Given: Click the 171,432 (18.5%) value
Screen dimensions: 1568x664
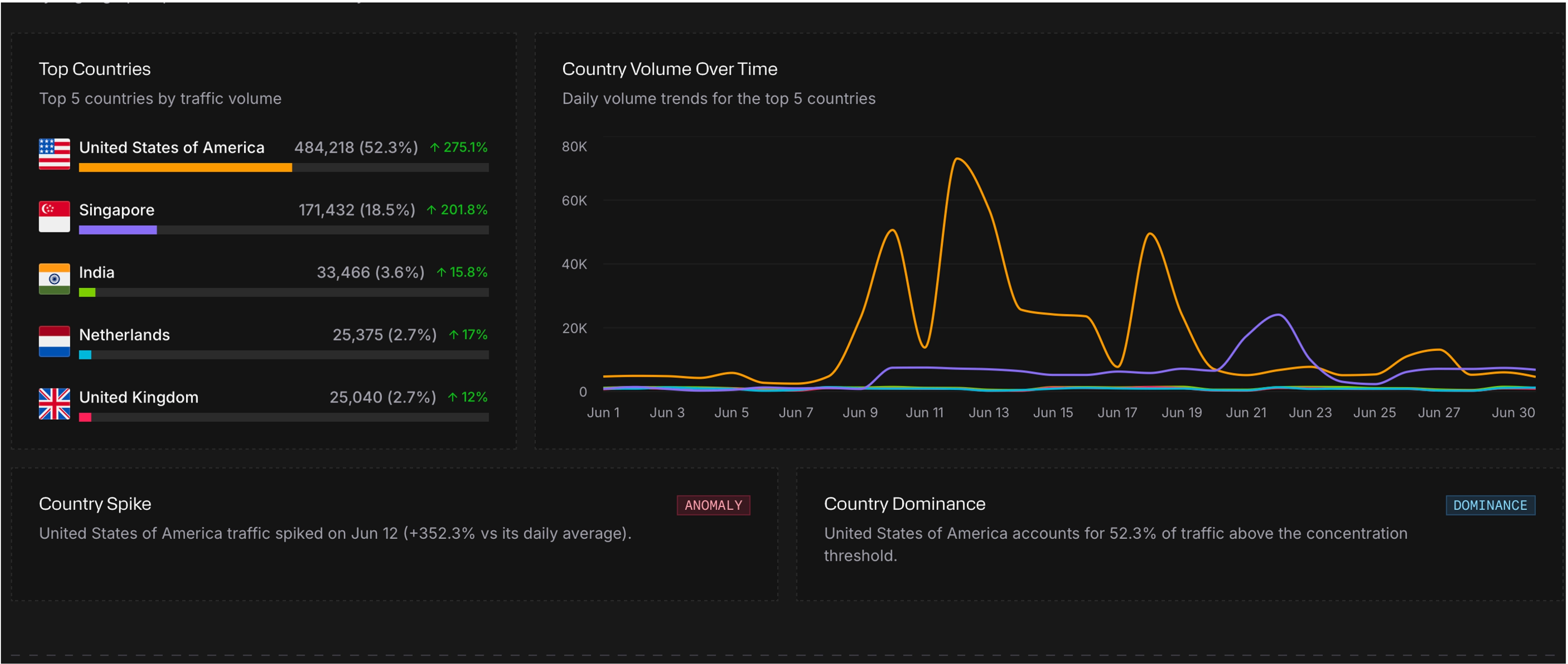Looking at the screenshot, I should coord(357,210).
